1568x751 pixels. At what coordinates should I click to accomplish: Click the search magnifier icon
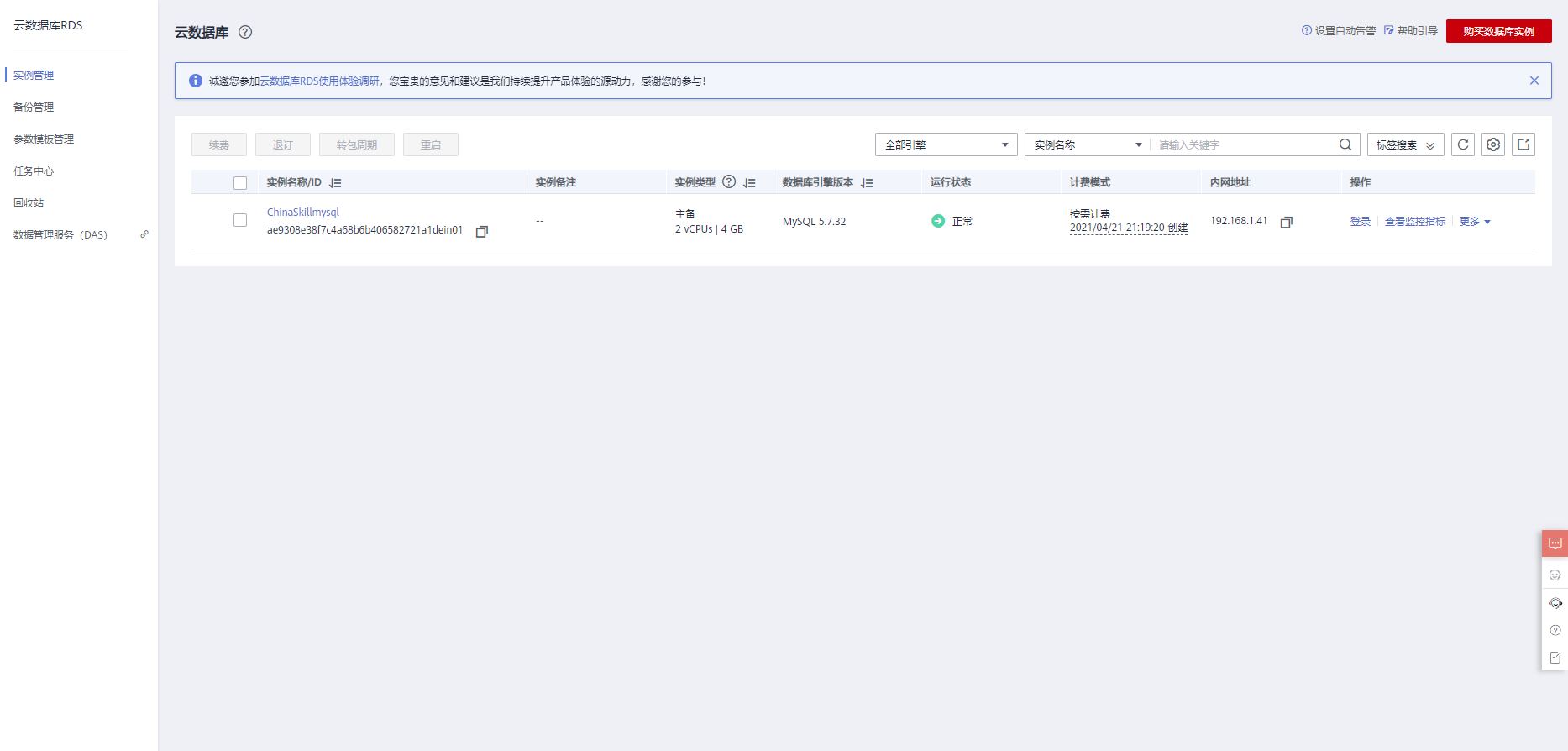tap(1345, 144)
